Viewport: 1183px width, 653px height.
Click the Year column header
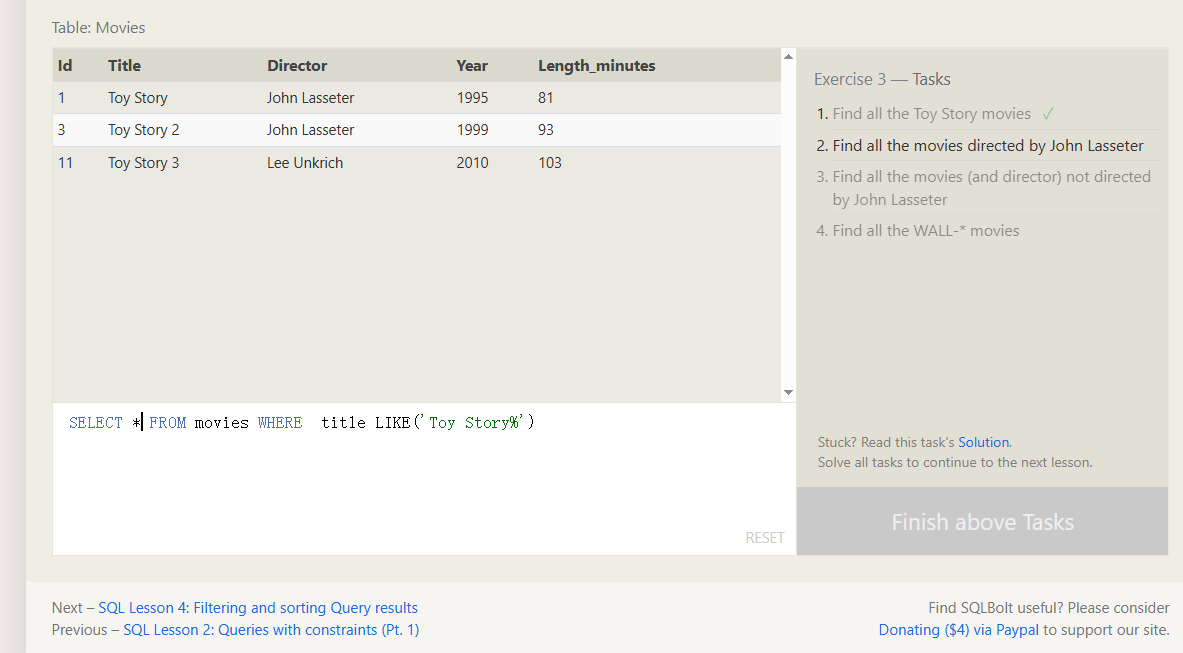click(x=472, y=66)
